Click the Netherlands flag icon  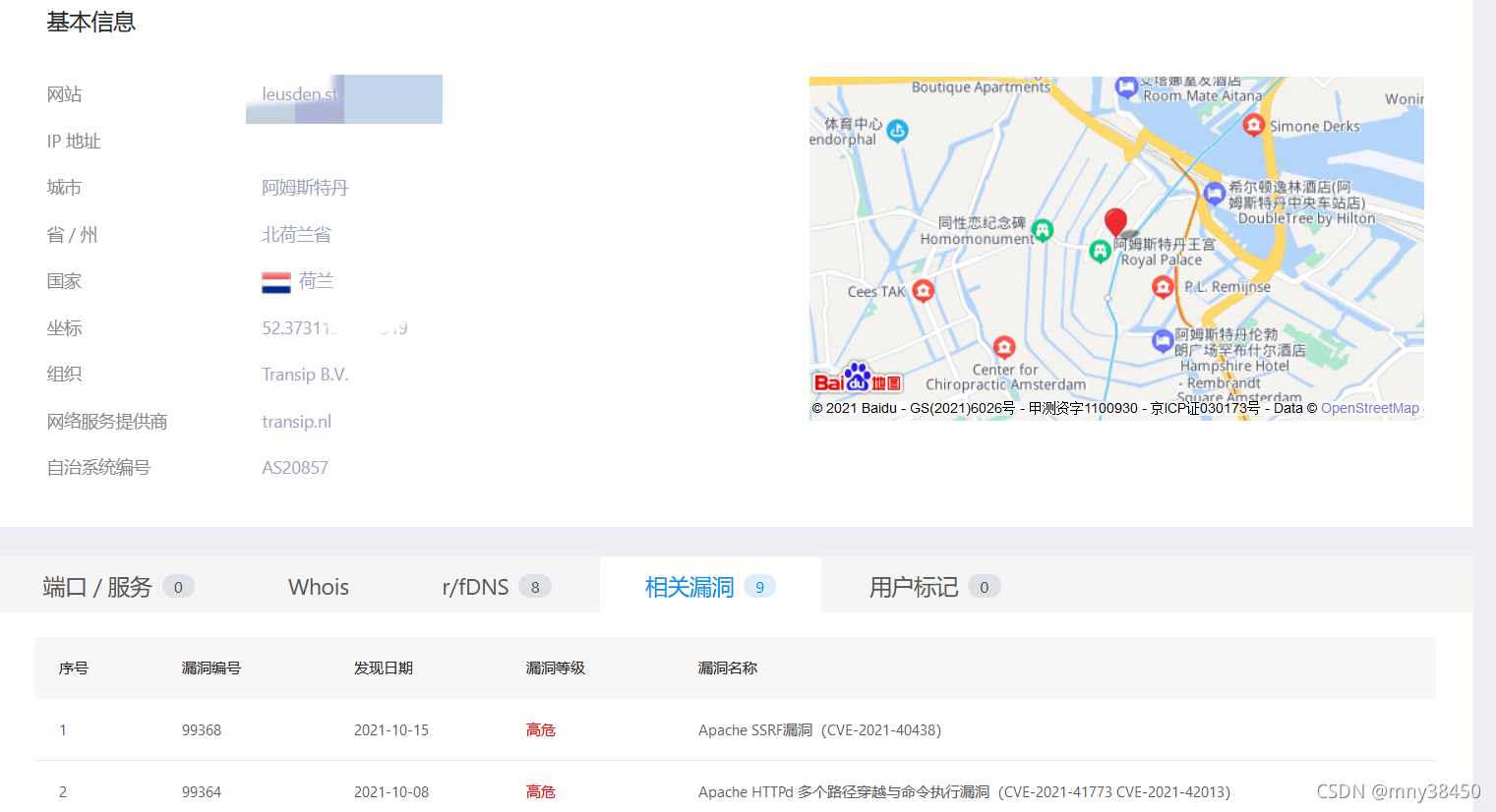coord(276,282)
